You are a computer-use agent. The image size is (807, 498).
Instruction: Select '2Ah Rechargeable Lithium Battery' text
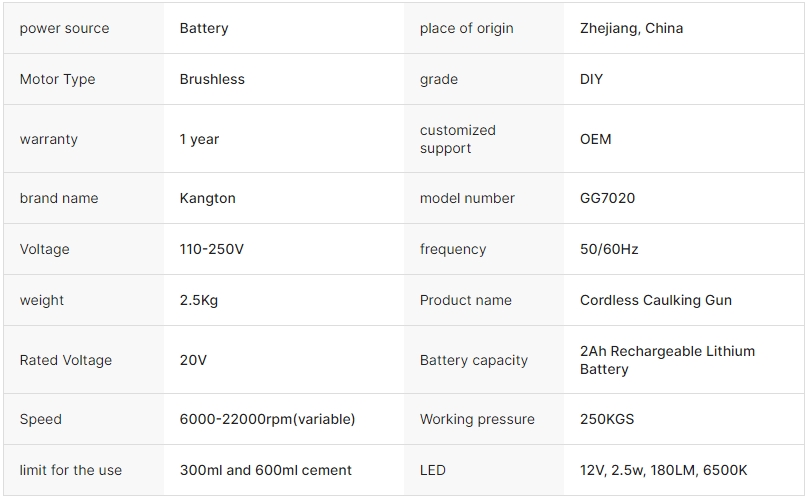[667, 360]
